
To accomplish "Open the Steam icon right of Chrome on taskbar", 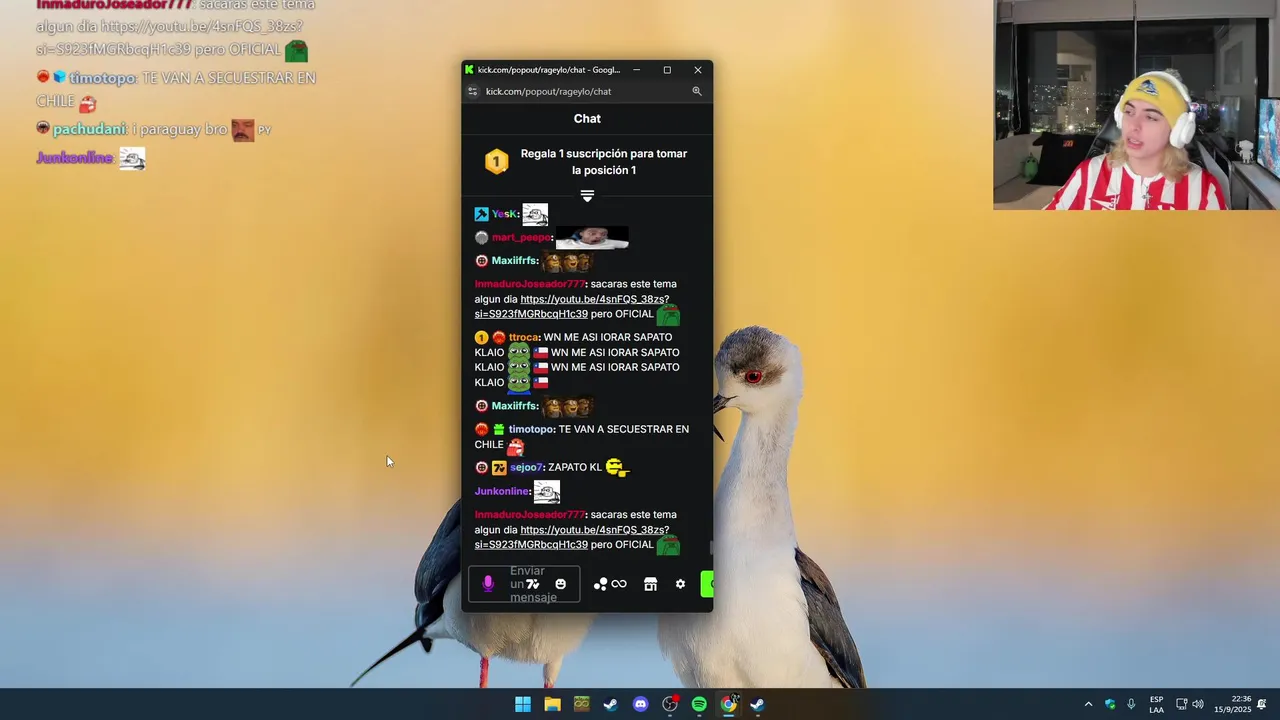I will tap(758, 704).
